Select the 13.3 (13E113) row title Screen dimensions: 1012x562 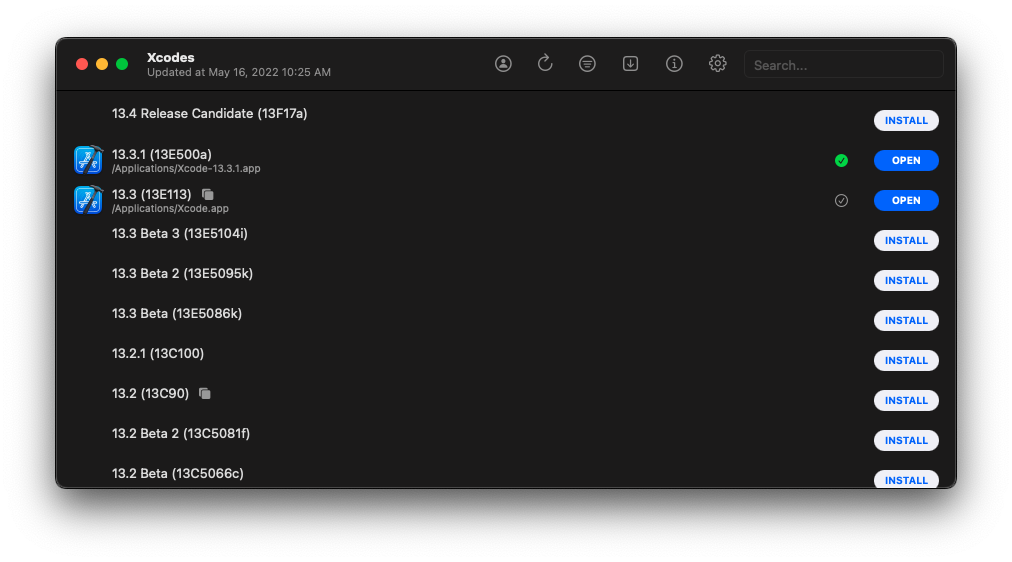(x=152, y=194)
